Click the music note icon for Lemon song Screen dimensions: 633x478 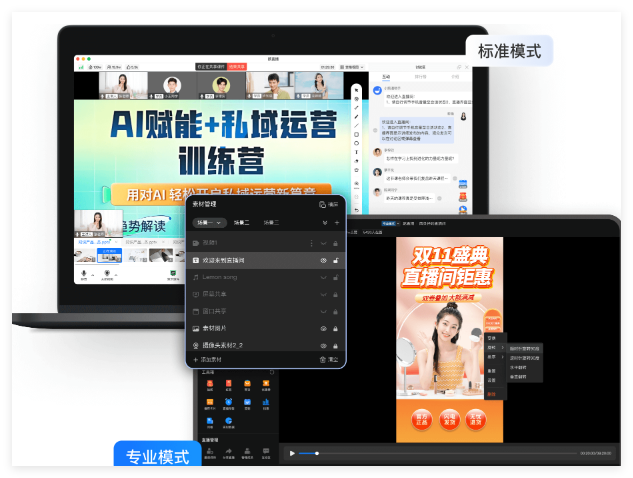tap(196, 277)
